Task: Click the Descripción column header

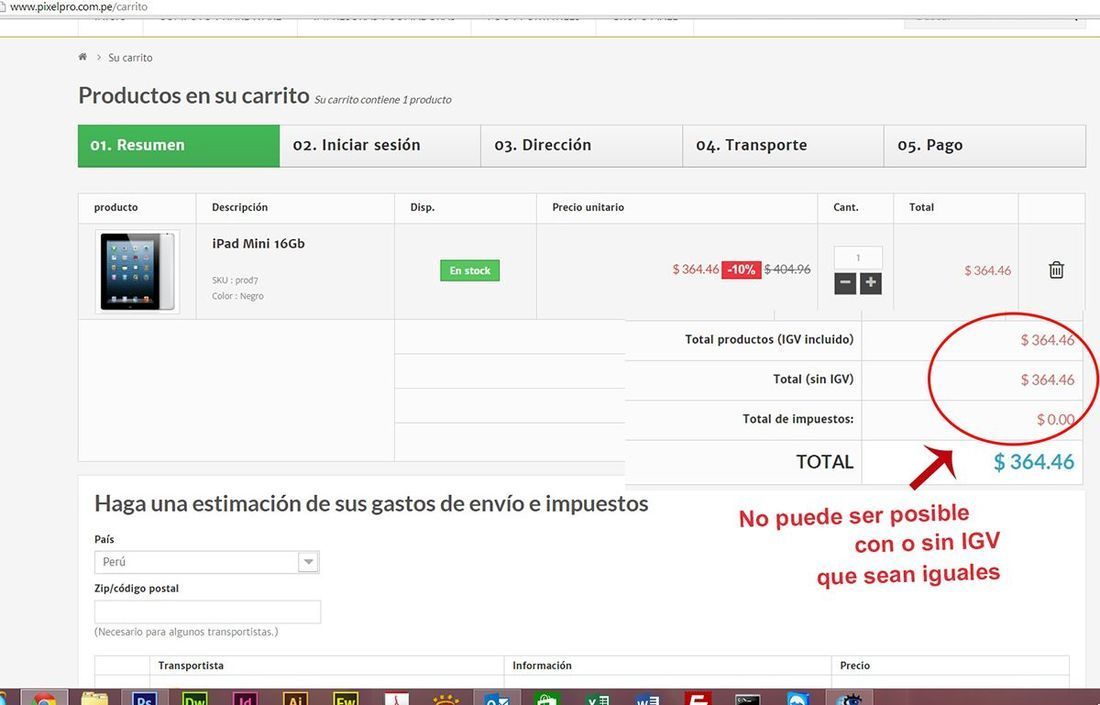Action: pyautogui.click(x=240, y=207)
